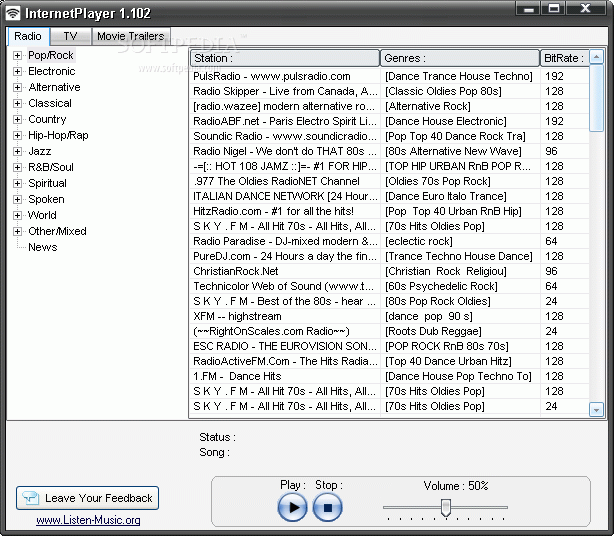Viewport: 614px width, 536px height.
Task: Select the Radio Nigel station row
Action: click(390, 151)
